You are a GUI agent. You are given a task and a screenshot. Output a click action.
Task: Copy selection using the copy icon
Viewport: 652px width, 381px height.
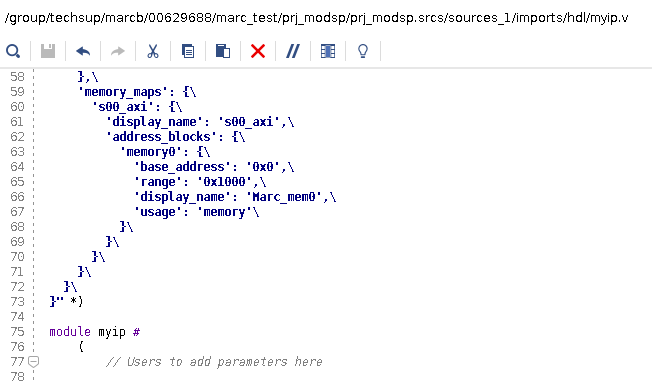(188, 51)
